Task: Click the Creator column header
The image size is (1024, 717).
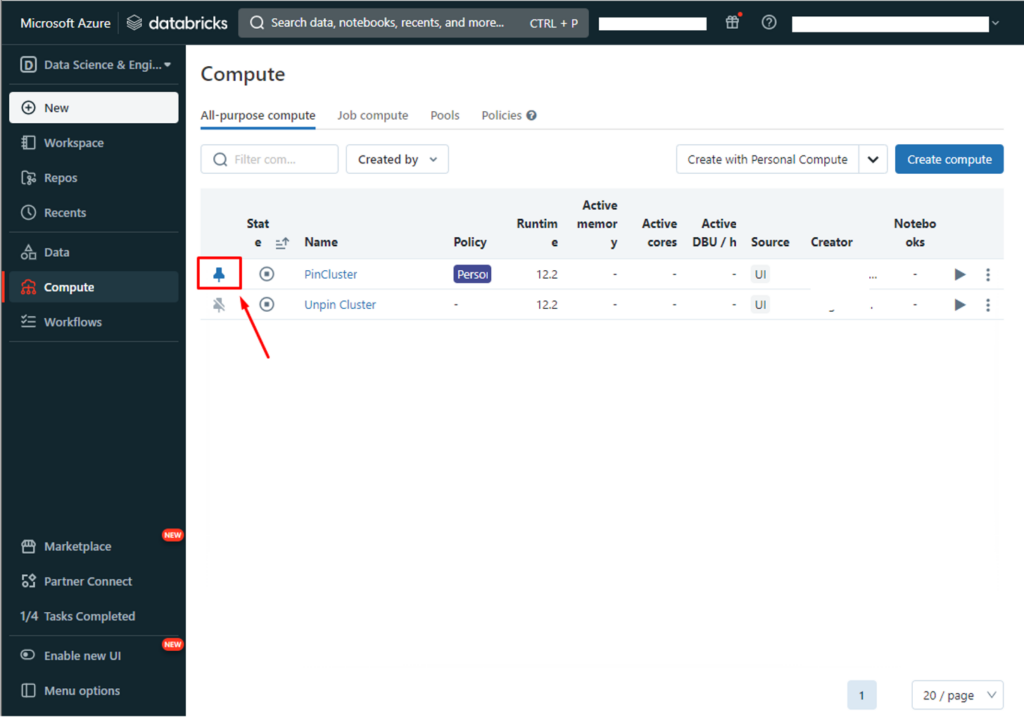Action: pyautogui.click(x=831, y=242)
